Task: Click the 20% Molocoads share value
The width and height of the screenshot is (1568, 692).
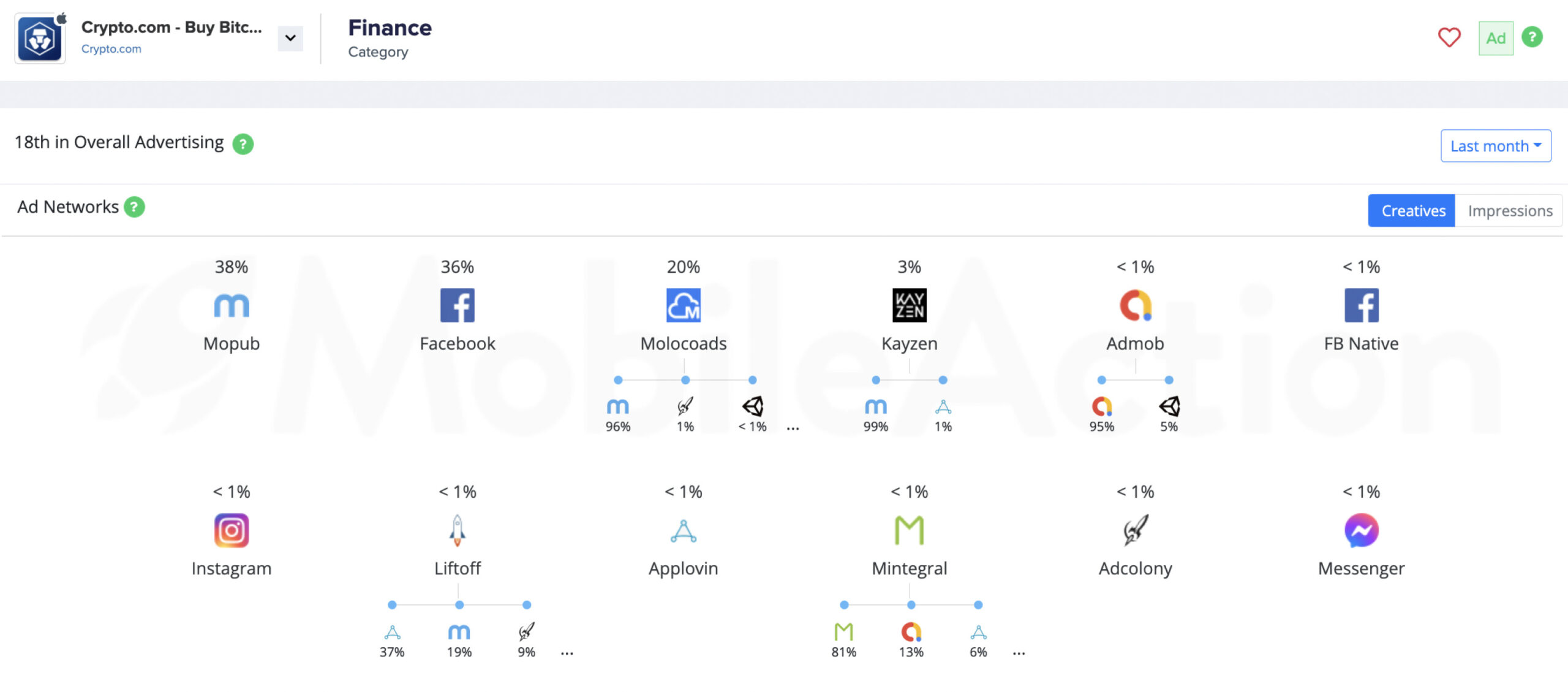Action: [684, 267]
